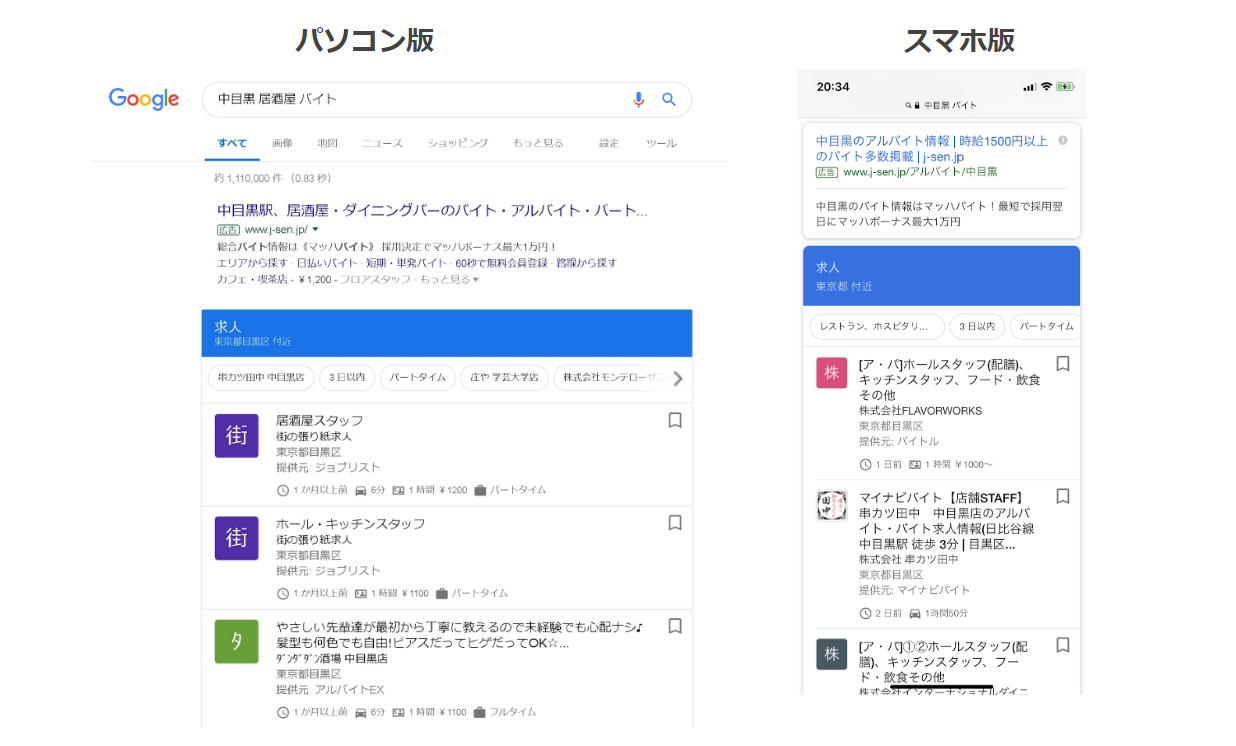This screenshot has height=746, width=1236.
Task: Save the ホール・キッチンスタッフ job with its bookmark
Action: pos(675,523)
